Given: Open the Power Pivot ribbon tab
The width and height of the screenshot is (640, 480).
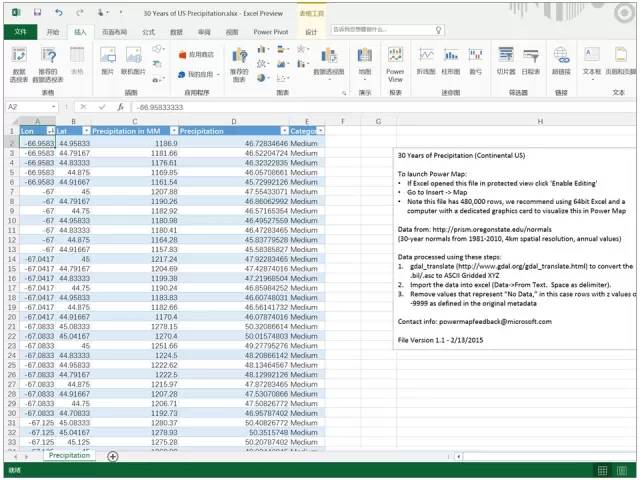Looking at the screenshot, I should 271,32.
